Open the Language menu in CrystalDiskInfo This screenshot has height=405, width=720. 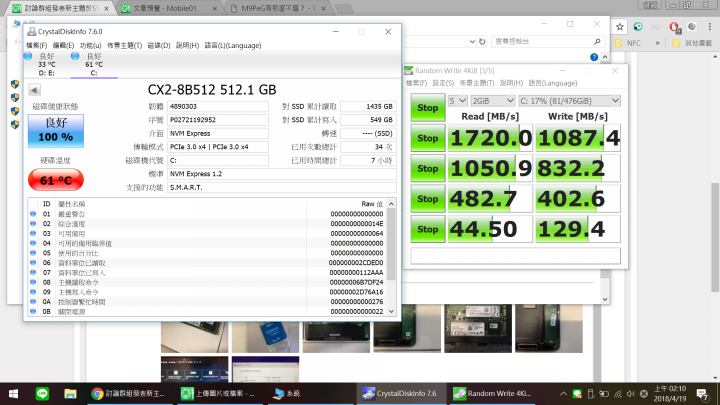point(233,45)
